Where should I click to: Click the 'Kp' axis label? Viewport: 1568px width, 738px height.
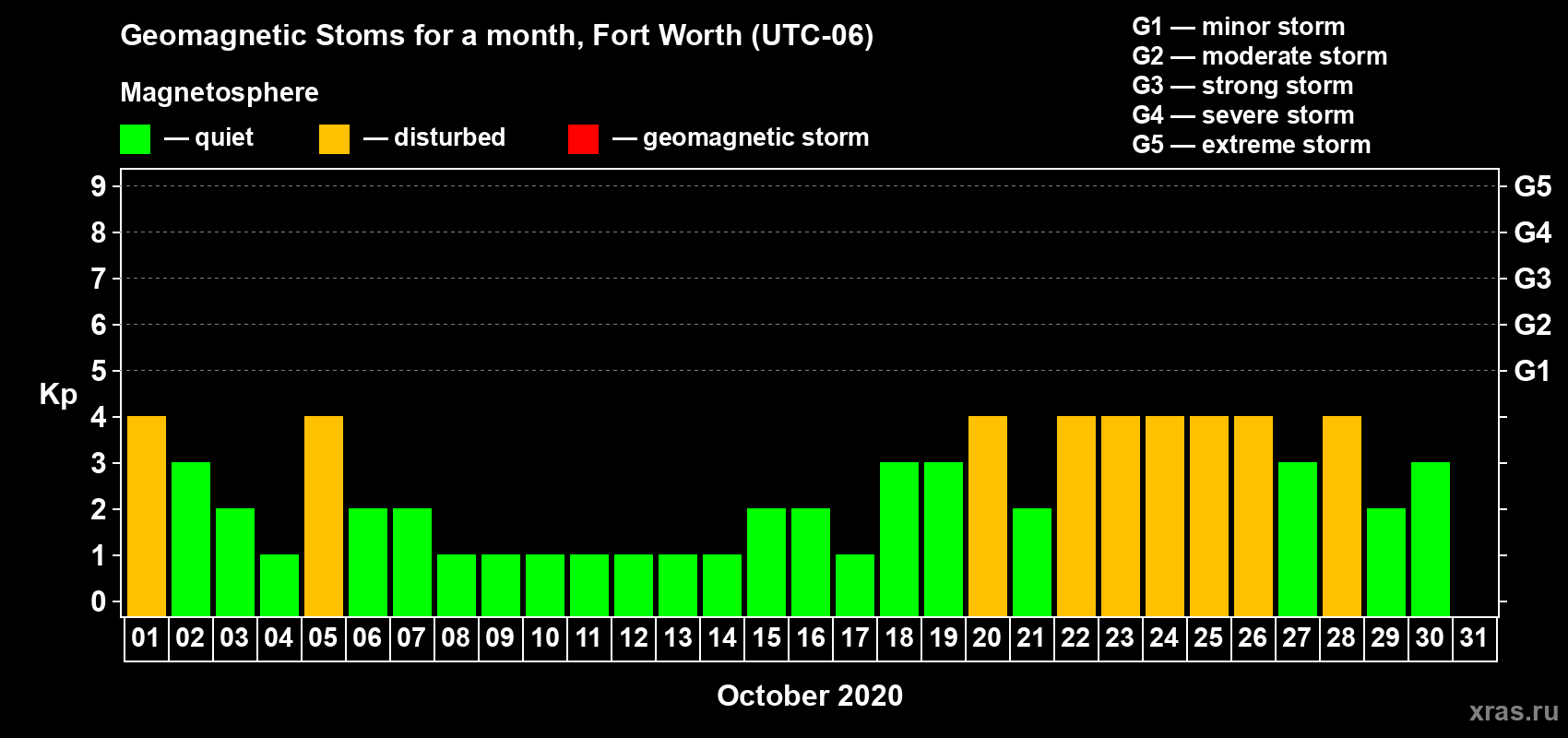58,395
